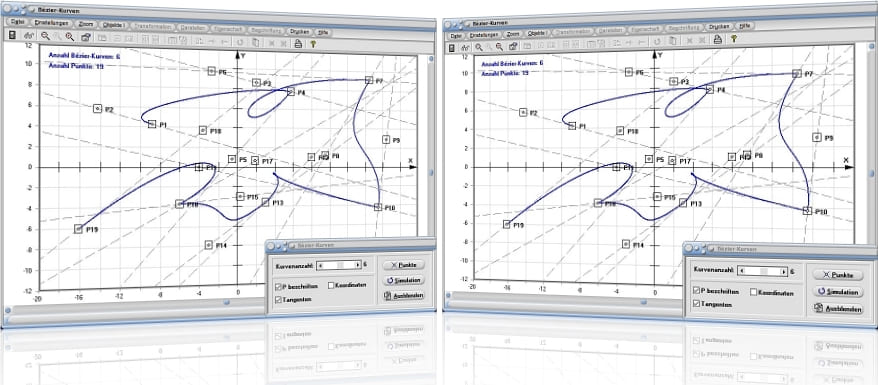The height and width of the screenshot is (385, 878).
Task: Toggle the 'Koordinaten' checkbox in the left panel
Action: 331,285
